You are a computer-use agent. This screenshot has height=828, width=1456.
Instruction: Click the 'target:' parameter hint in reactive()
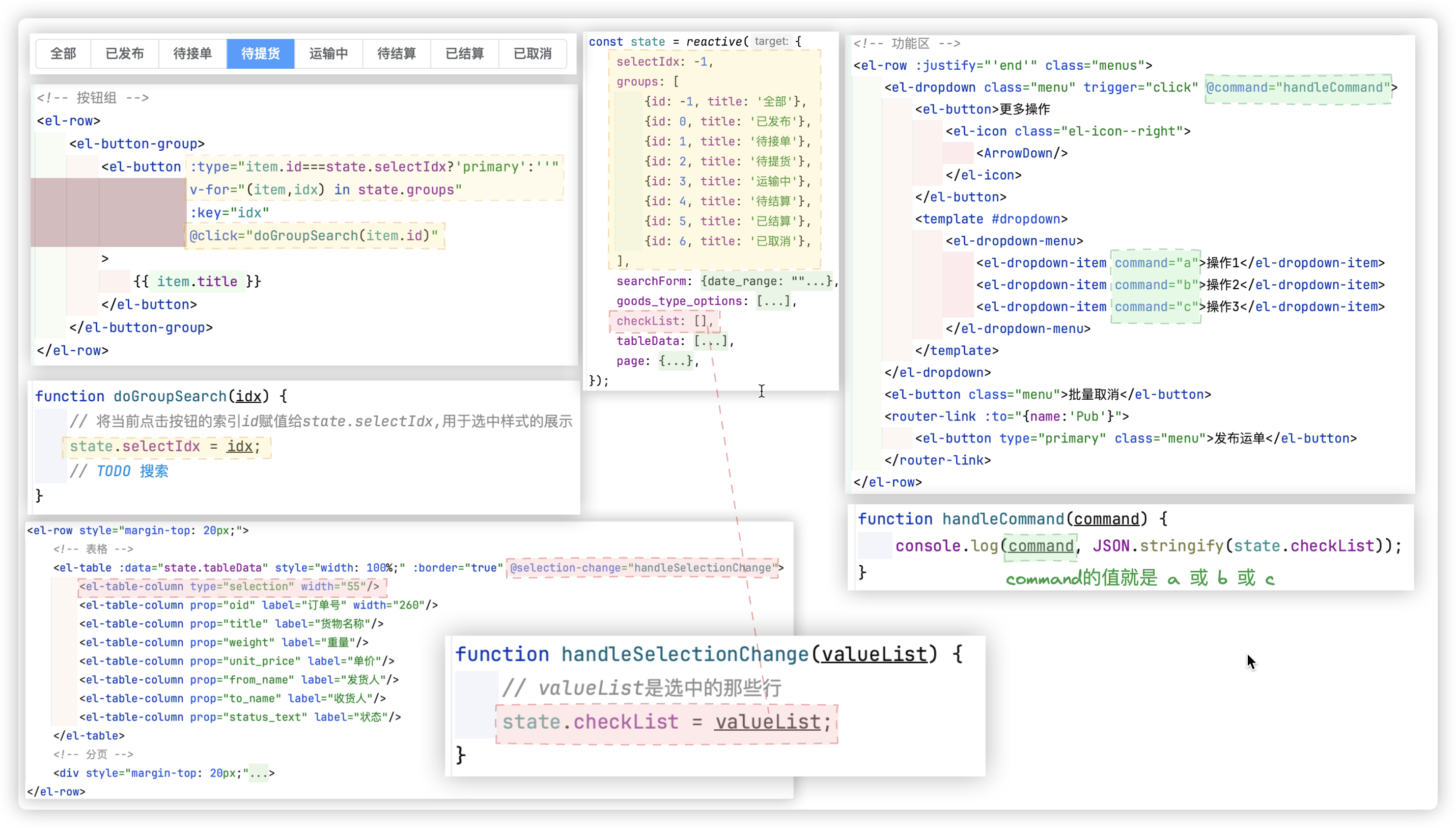(771, 41)
